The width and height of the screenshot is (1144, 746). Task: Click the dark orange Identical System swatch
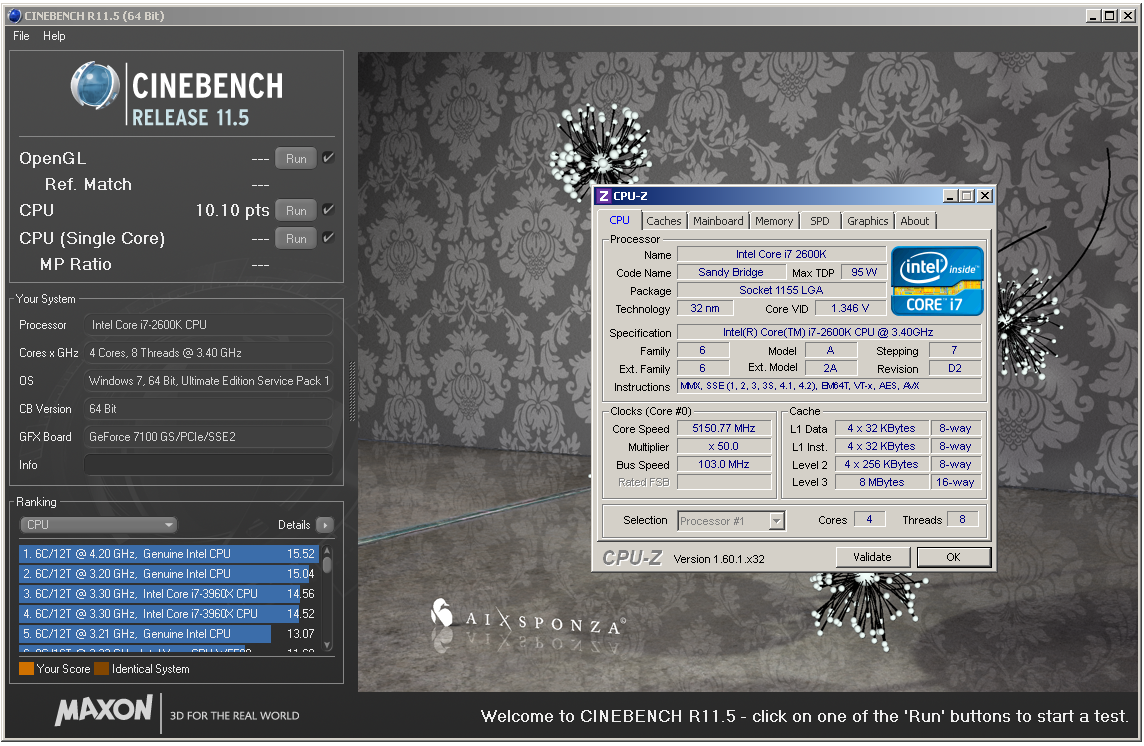tap(101, 669)
